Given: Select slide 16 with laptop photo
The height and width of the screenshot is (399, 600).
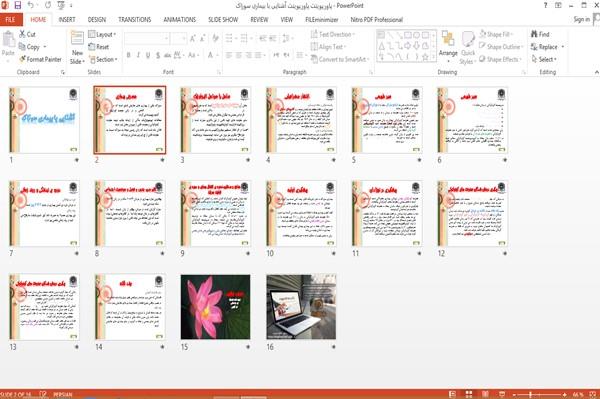Looking at the screenshot, I should point(301,307).
